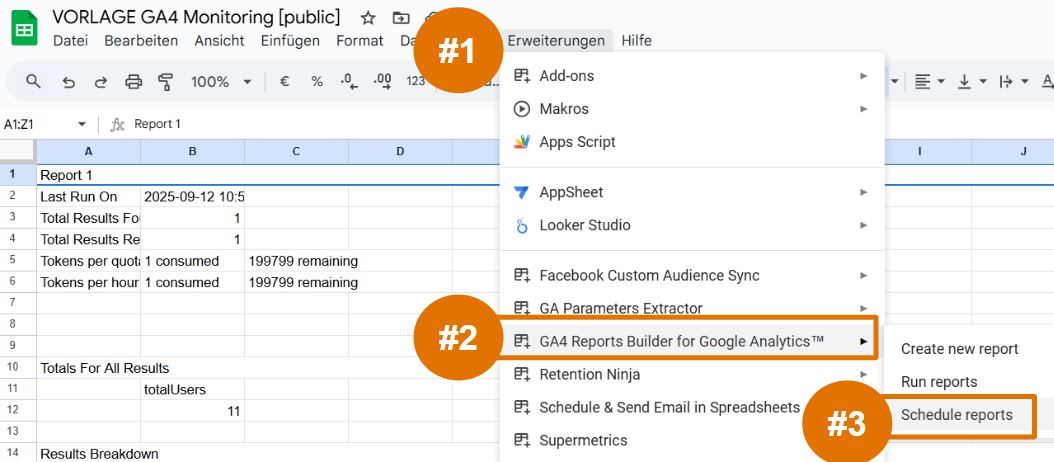Screen dimensions: 1054x462
Task: Open AppSheet submenu
Action: point(692,192)
